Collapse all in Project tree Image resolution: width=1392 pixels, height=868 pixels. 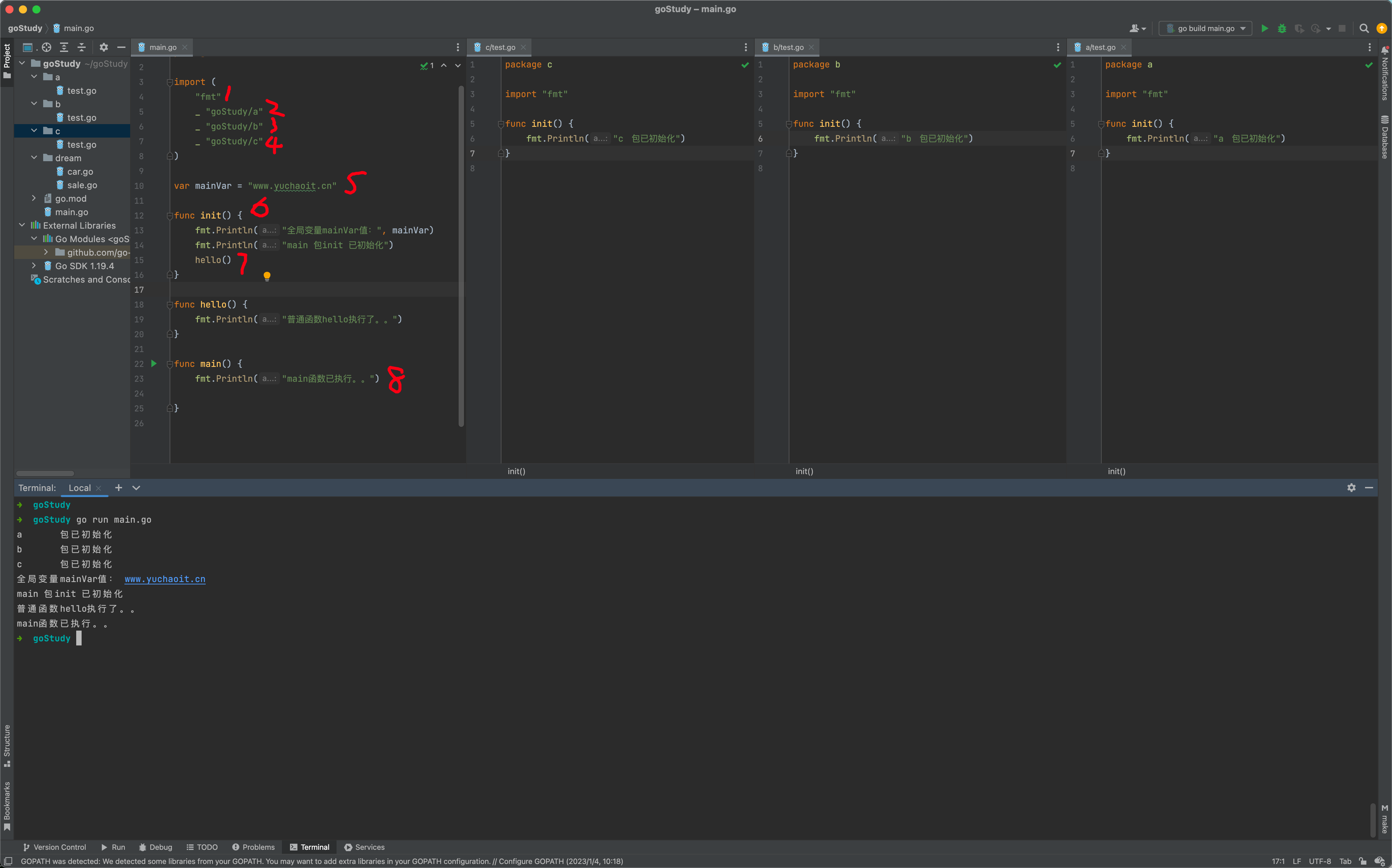point(82,47)
